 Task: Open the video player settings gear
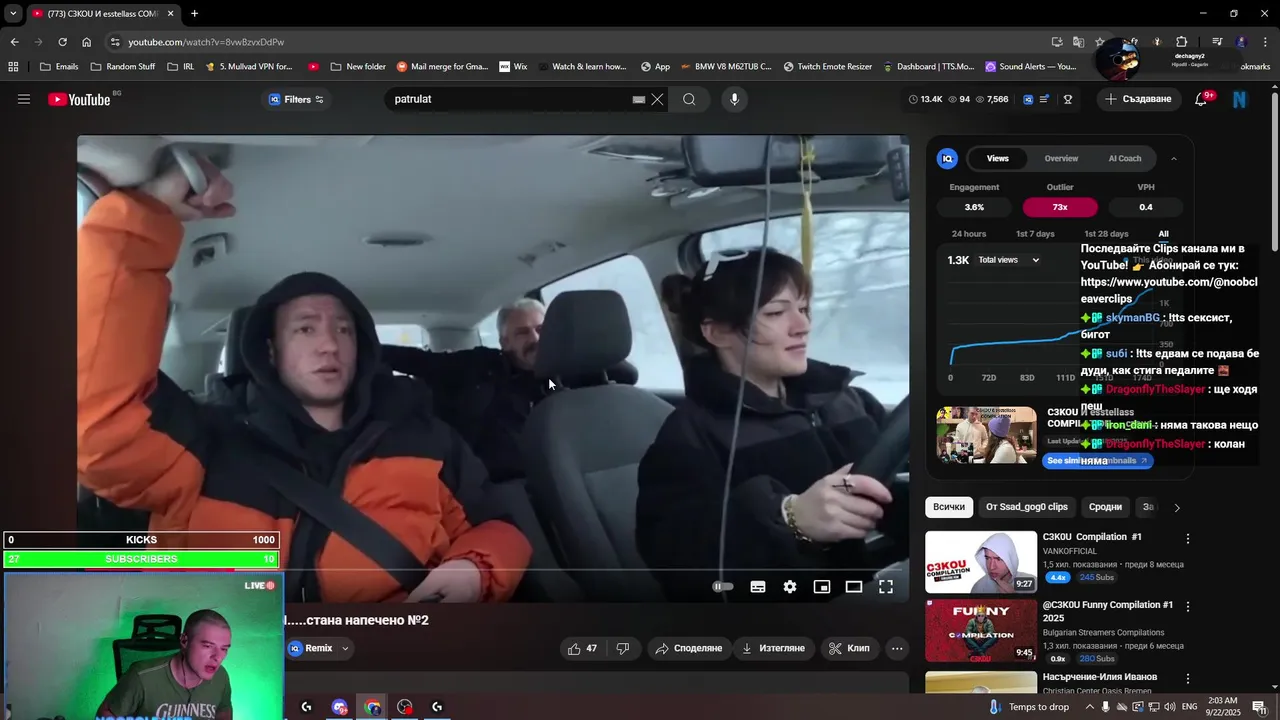coord(790,587)
